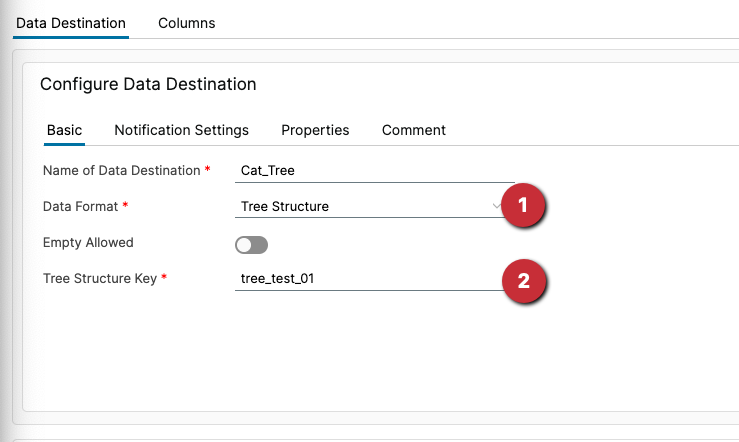Click the asterisk beside Name of Data Destination

(x=208, y=170)
